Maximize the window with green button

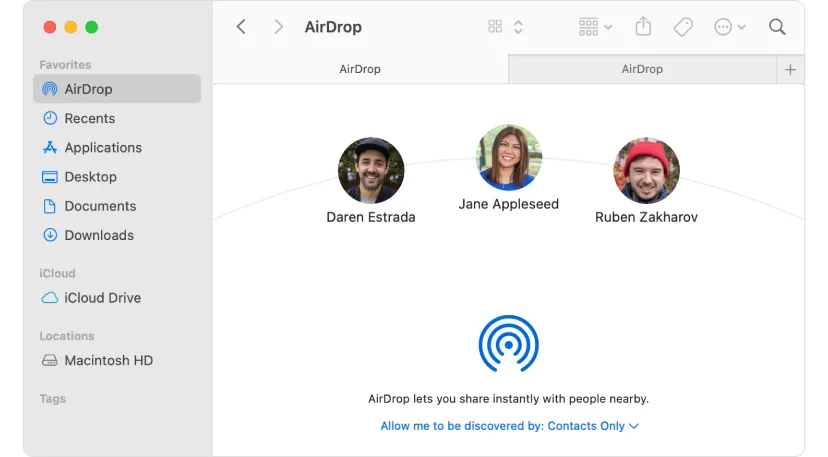[x=92, y=27]
